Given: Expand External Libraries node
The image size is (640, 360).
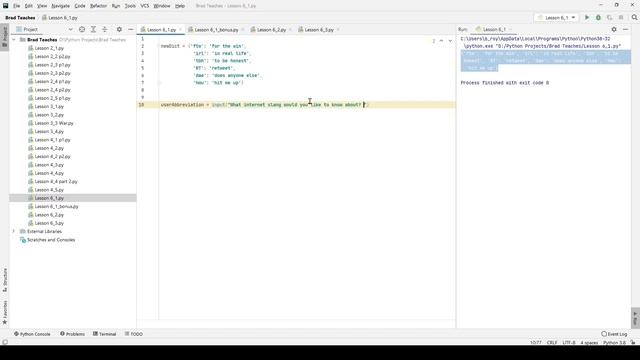Looking at the screenshot, I should (x=14, y=231).
